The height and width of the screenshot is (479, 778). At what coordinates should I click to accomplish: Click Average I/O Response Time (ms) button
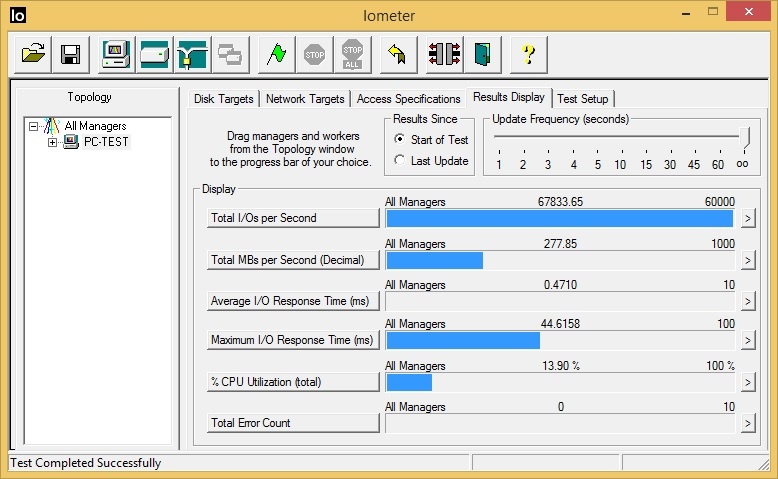click(x=293, y=301)
